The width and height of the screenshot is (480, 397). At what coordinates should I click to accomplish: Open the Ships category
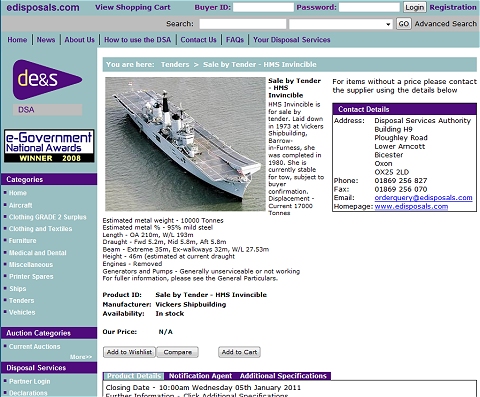click(17, 289)
